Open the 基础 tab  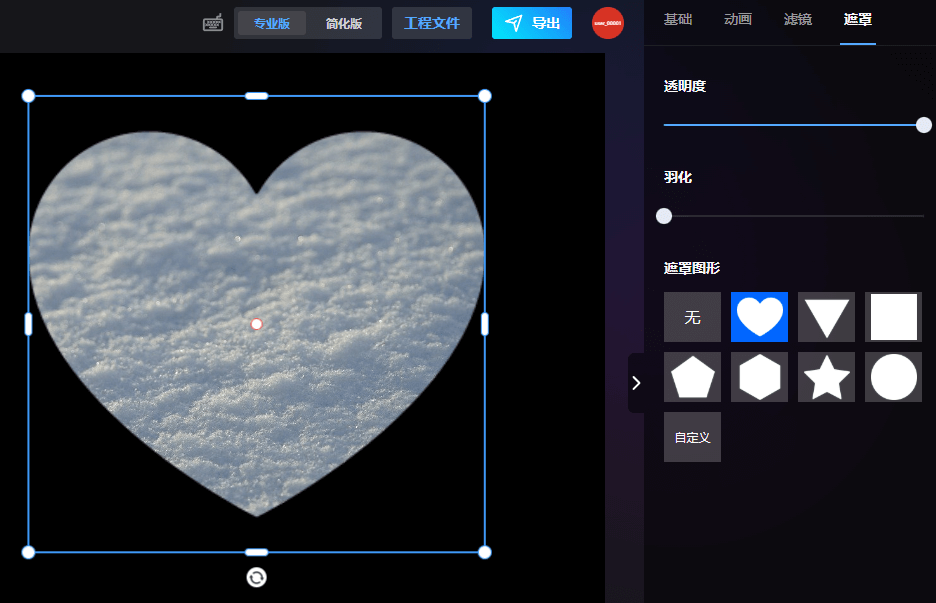click(678, 20)
